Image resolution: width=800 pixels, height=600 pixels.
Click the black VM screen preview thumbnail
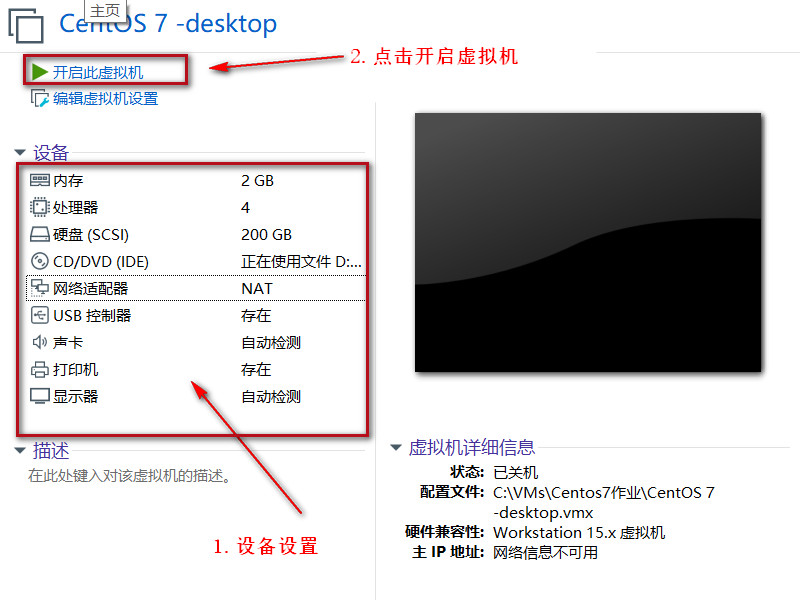click(x=588, y=243)
